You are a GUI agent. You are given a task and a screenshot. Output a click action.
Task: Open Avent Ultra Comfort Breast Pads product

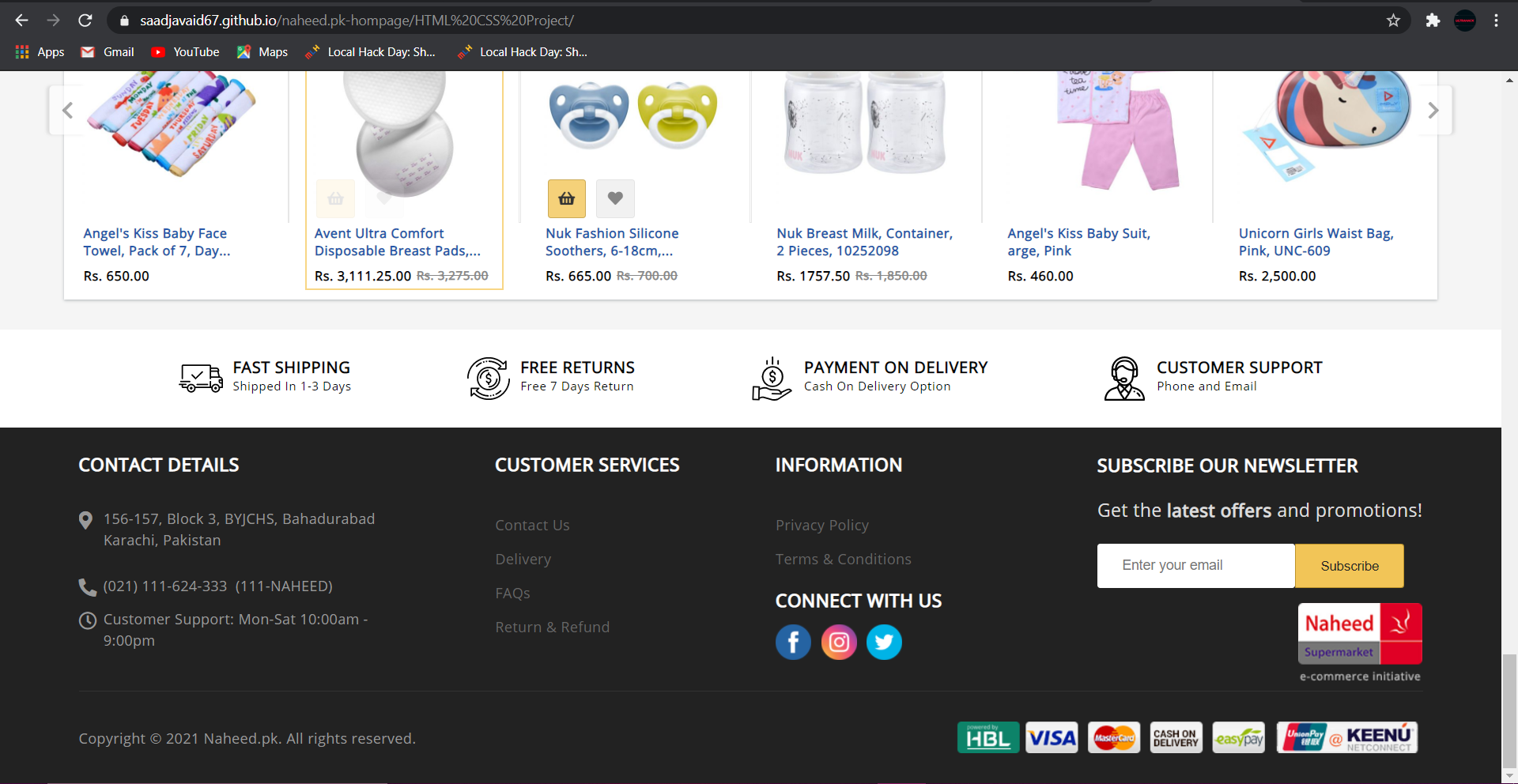(397, 242)
